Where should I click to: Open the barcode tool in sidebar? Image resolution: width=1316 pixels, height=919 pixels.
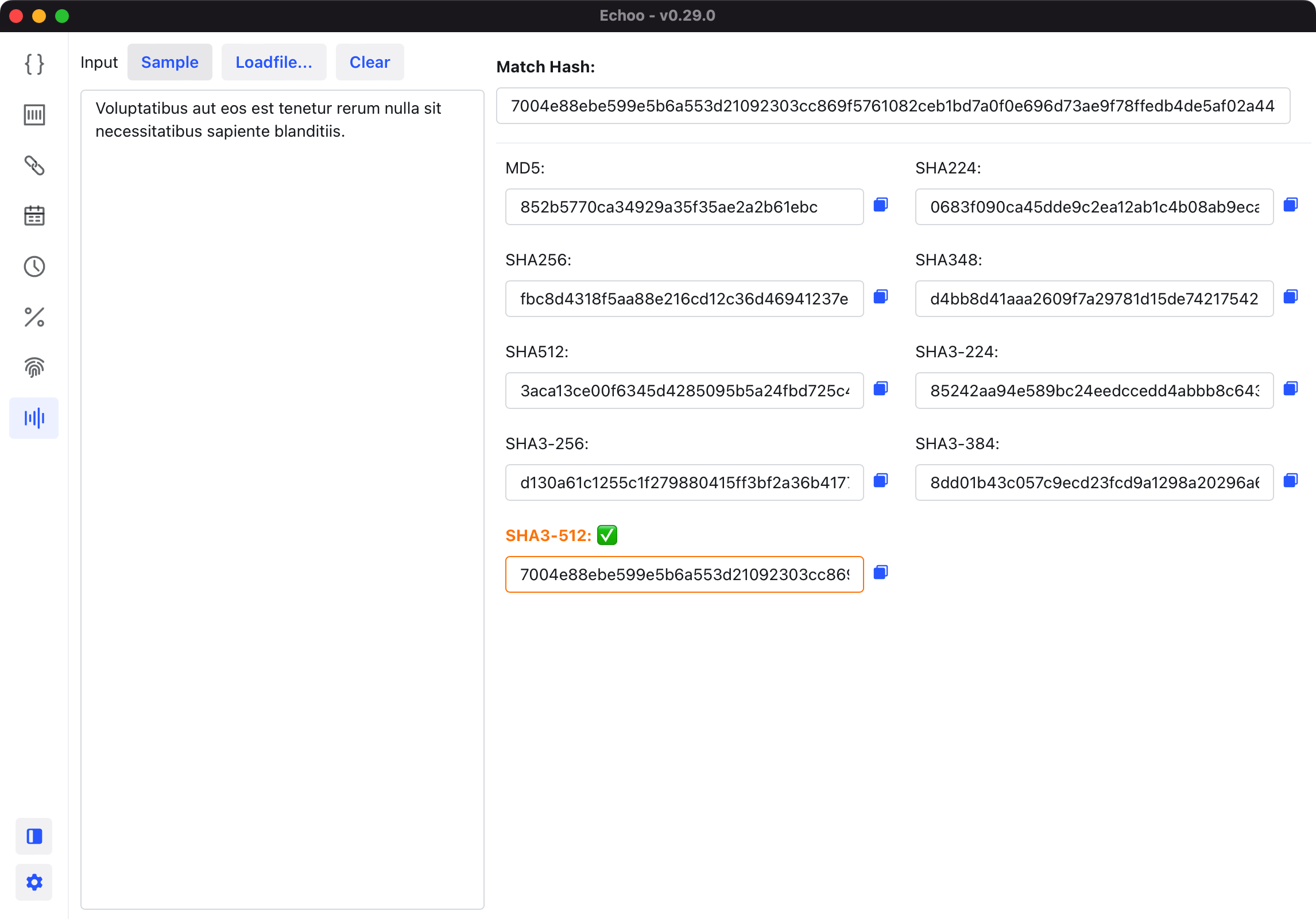point(34,114)
